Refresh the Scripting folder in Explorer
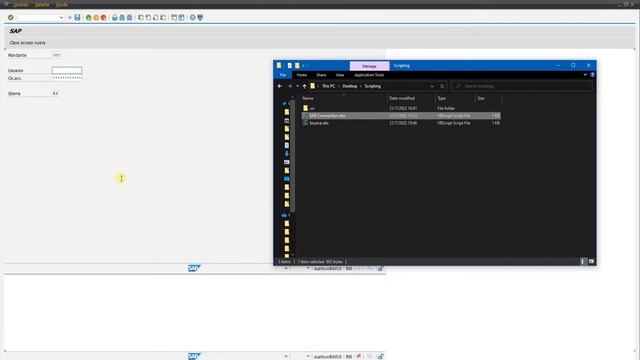640x360 pixels. coord(442,86)
